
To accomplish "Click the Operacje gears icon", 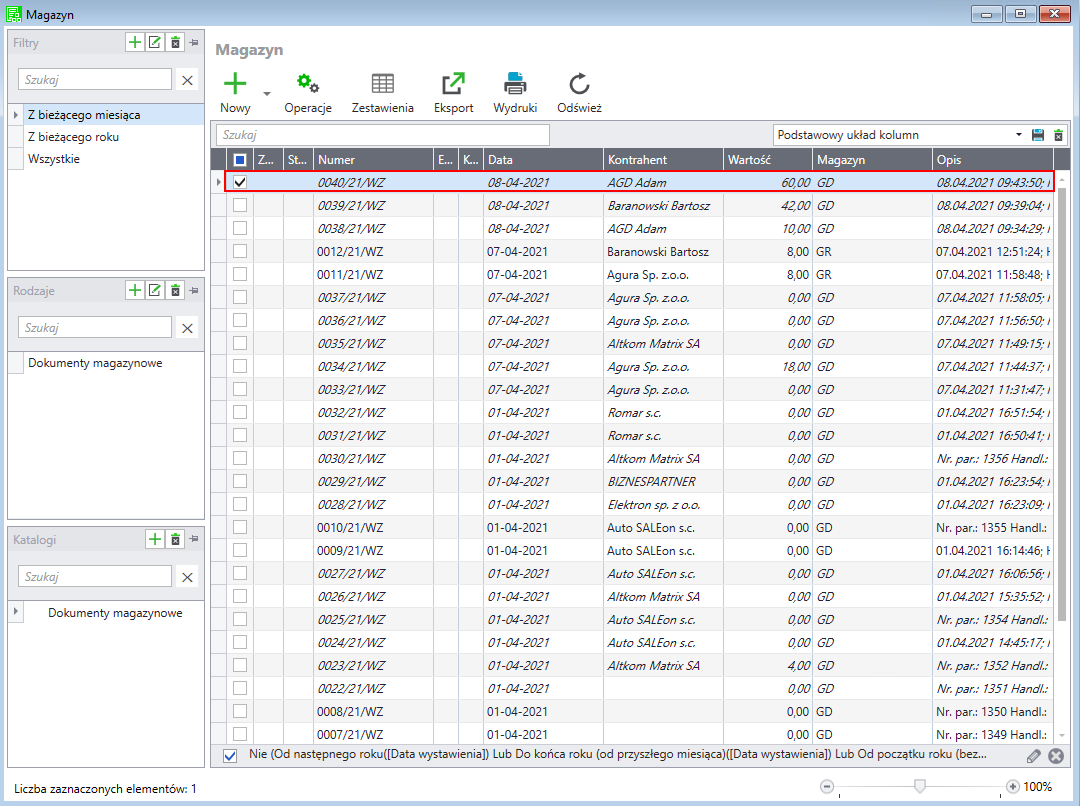I will pyautogui.click(x=307, y=84).
